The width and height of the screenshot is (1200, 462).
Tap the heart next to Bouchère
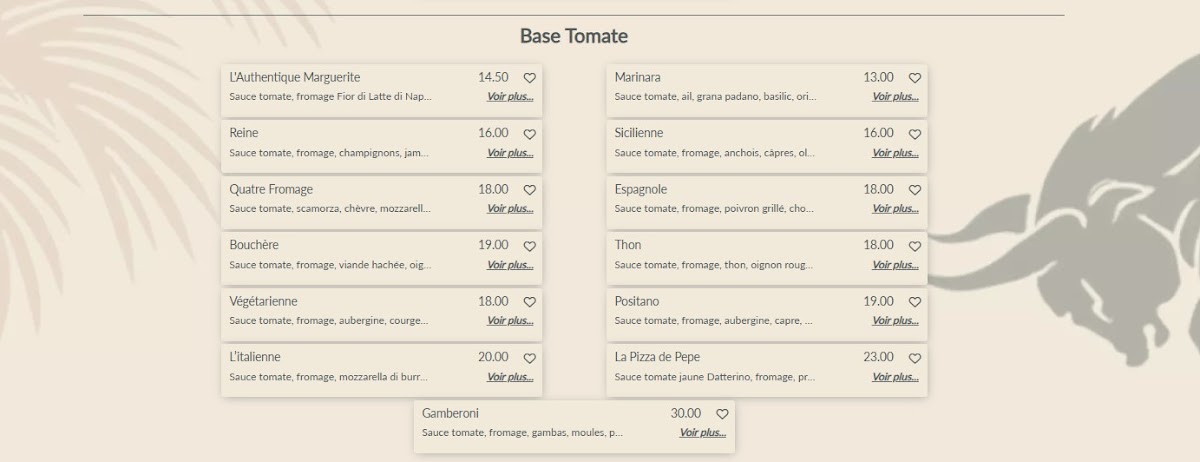coord(530,246)
